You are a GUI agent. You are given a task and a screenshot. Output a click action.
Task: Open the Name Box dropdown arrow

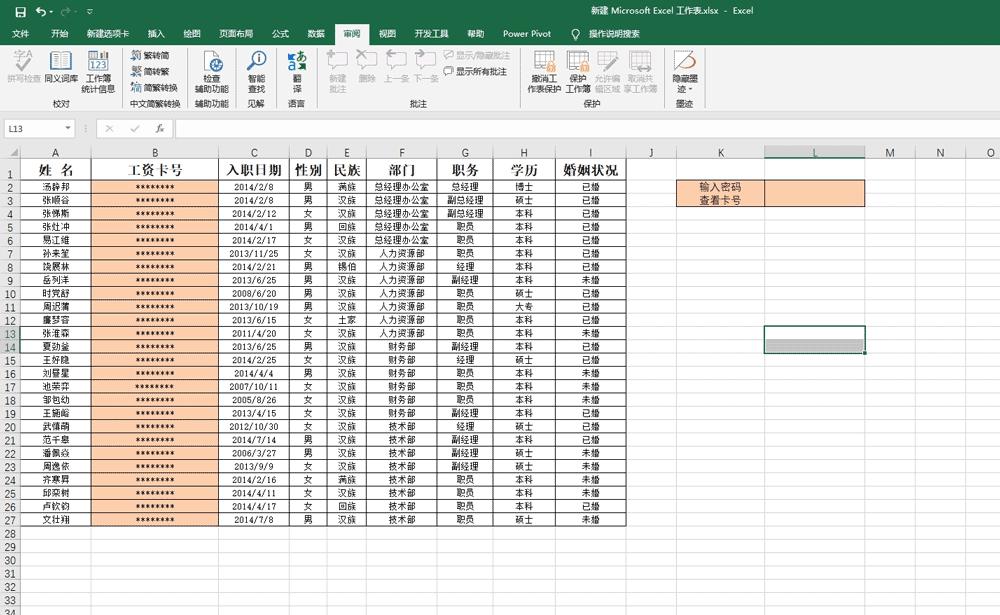(x=68, y=129)
